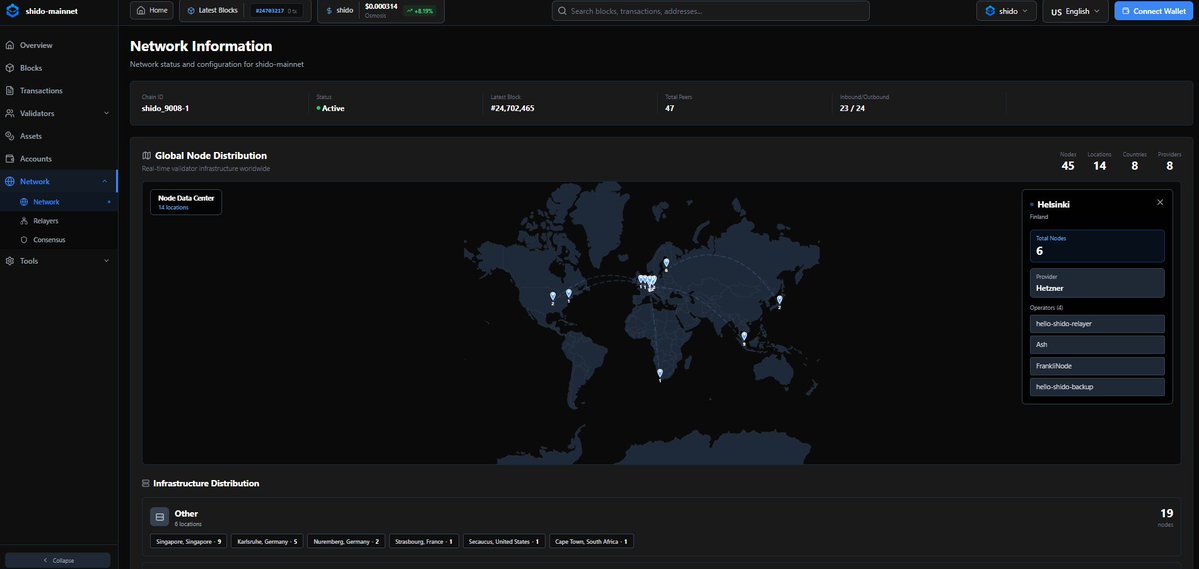Click the Japan map pin with 2 nodes
Image resolution: width=1199 pixels, height=569 pixels.
tap(779, 301)
